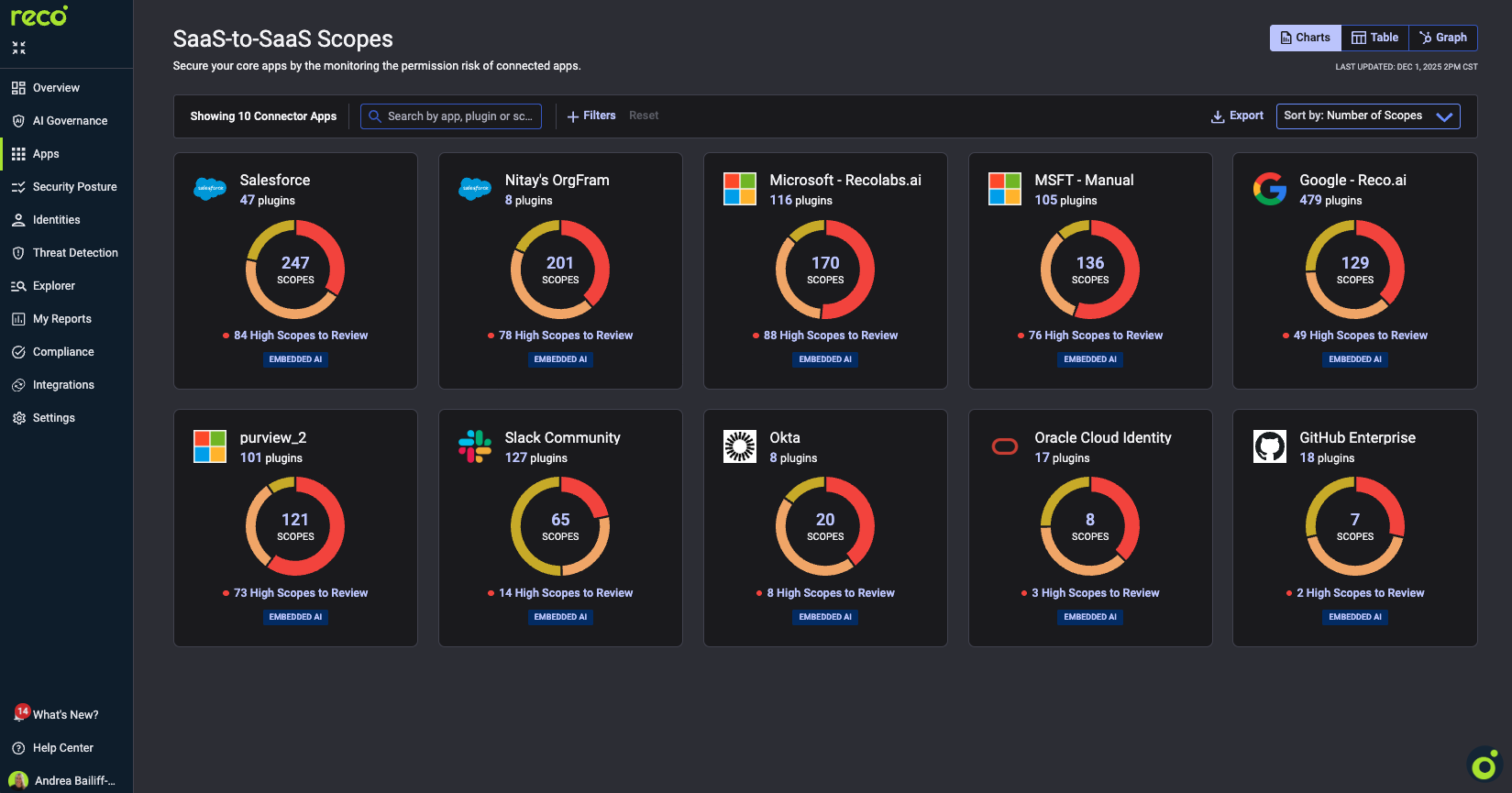
Task: Add Filters to the connector list
Action: [591, 116]
